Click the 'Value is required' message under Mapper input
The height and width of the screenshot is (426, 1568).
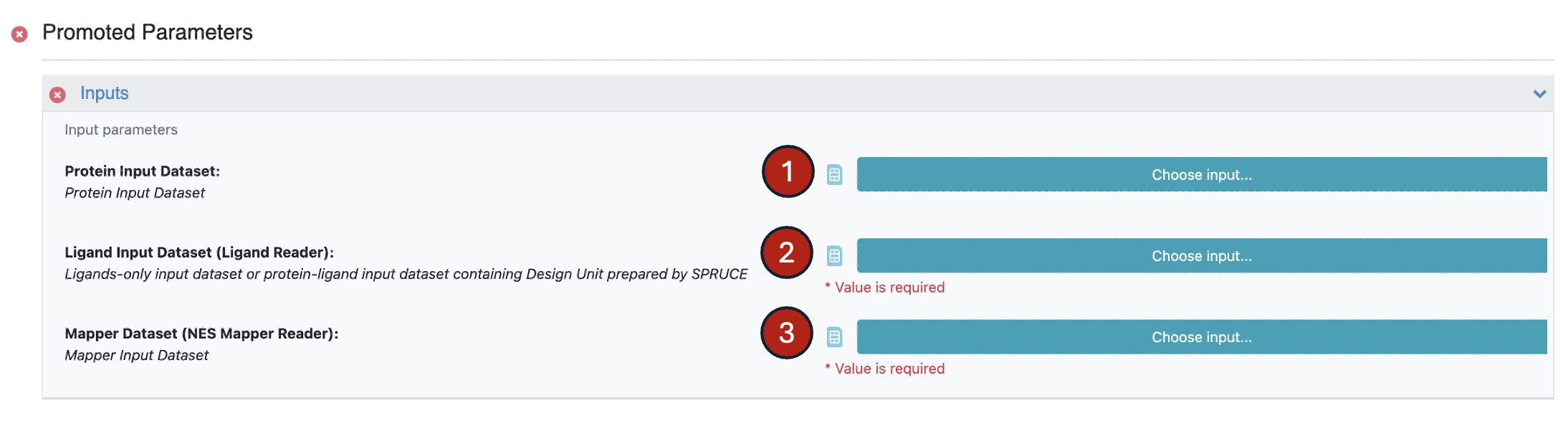889,369
